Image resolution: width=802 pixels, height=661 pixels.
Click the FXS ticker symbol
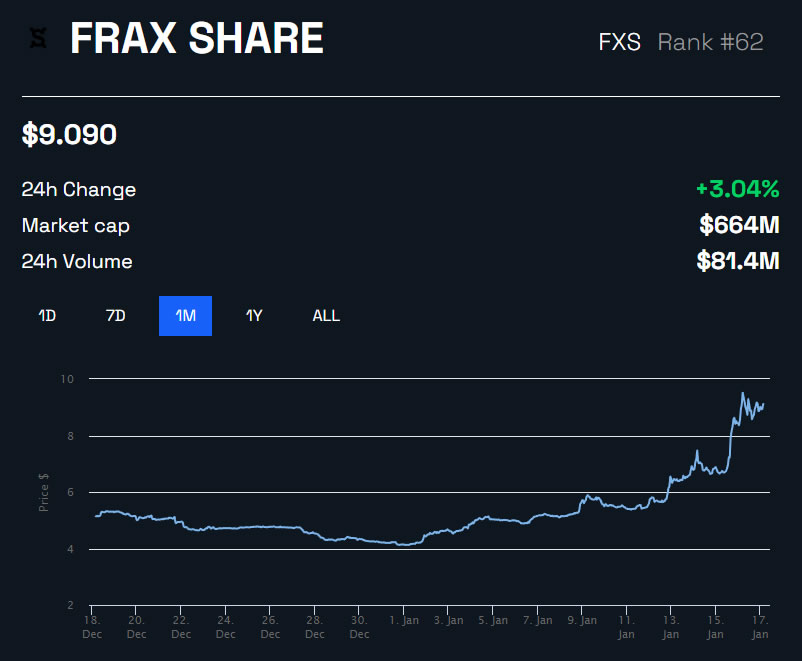click(619, 42)
